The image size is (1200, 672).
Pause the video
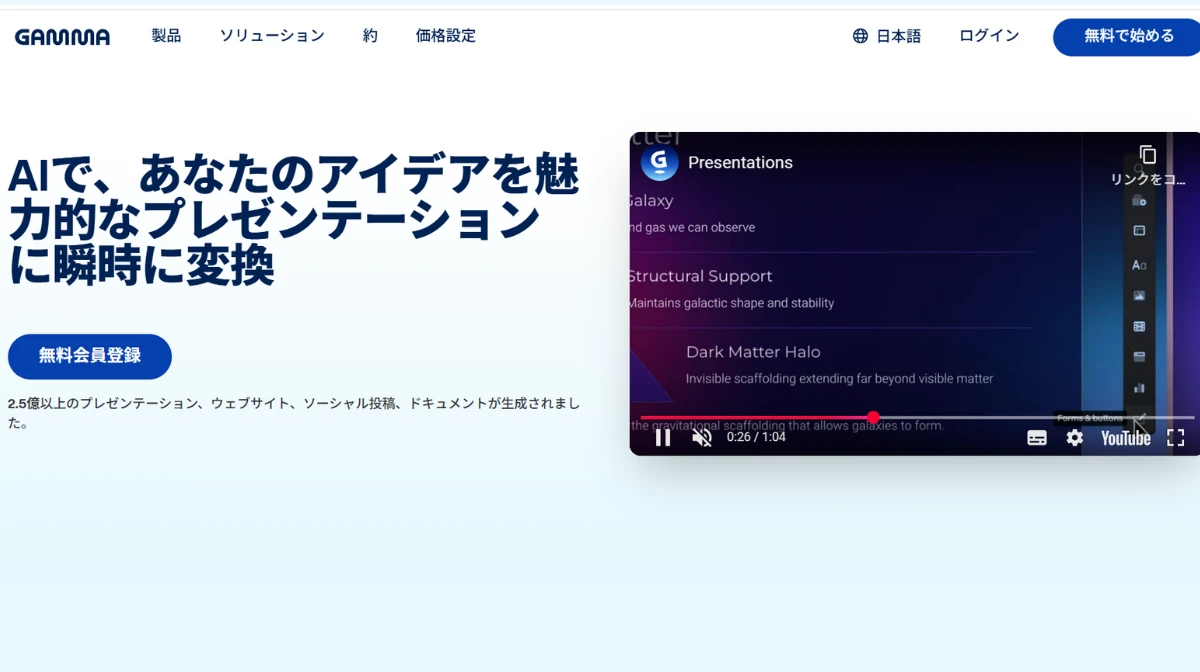point(663,437)
